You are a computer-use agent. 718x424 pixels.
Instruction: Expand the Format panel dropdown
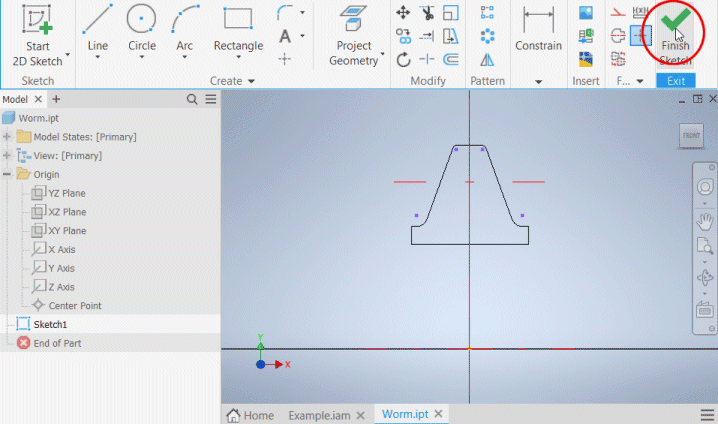point(640,81)
